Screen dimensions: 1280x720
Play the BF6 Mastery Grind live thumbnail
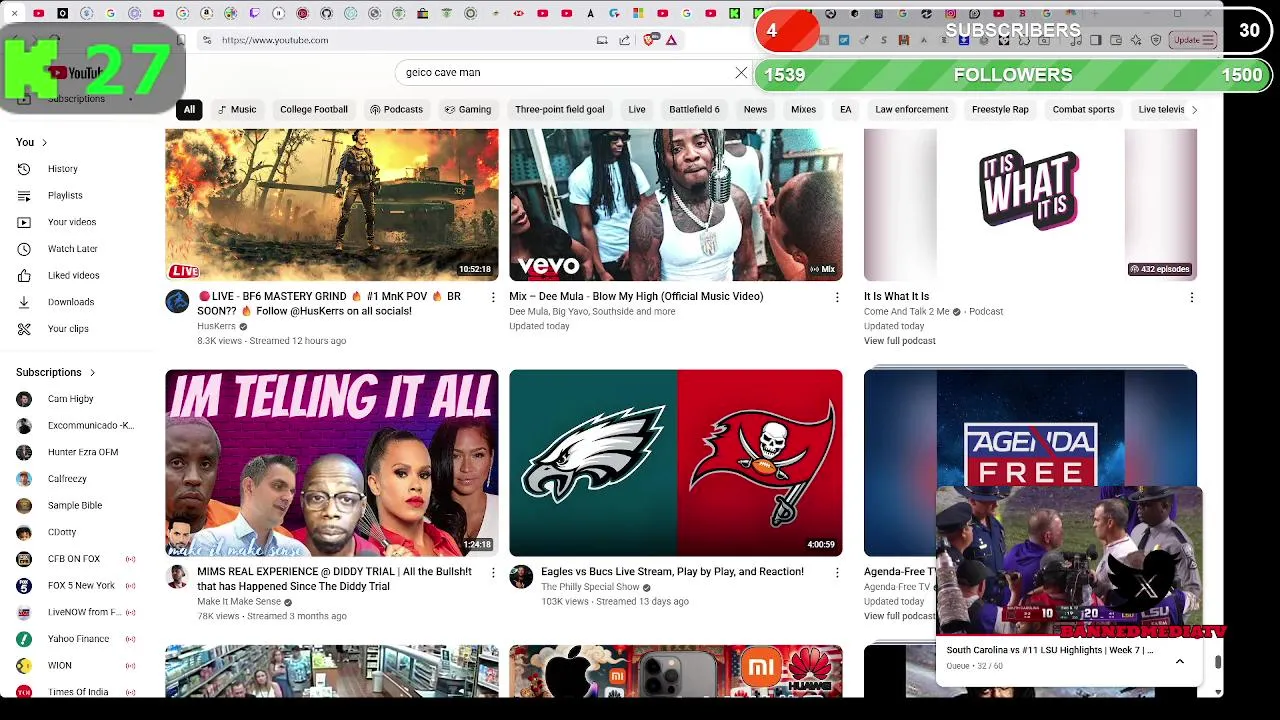click(331, 205)
